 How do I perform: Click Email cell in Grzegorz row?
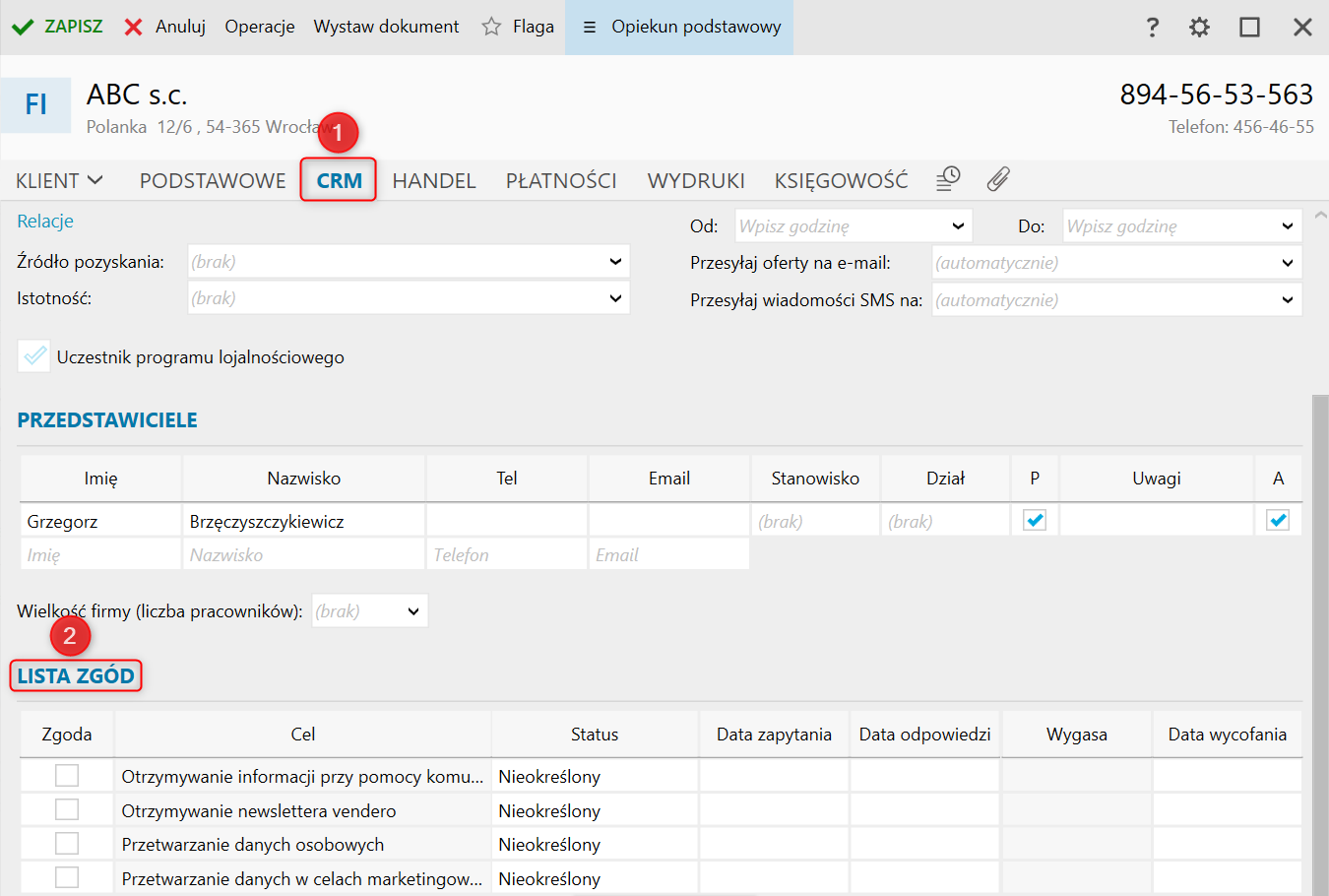point(669,522)
